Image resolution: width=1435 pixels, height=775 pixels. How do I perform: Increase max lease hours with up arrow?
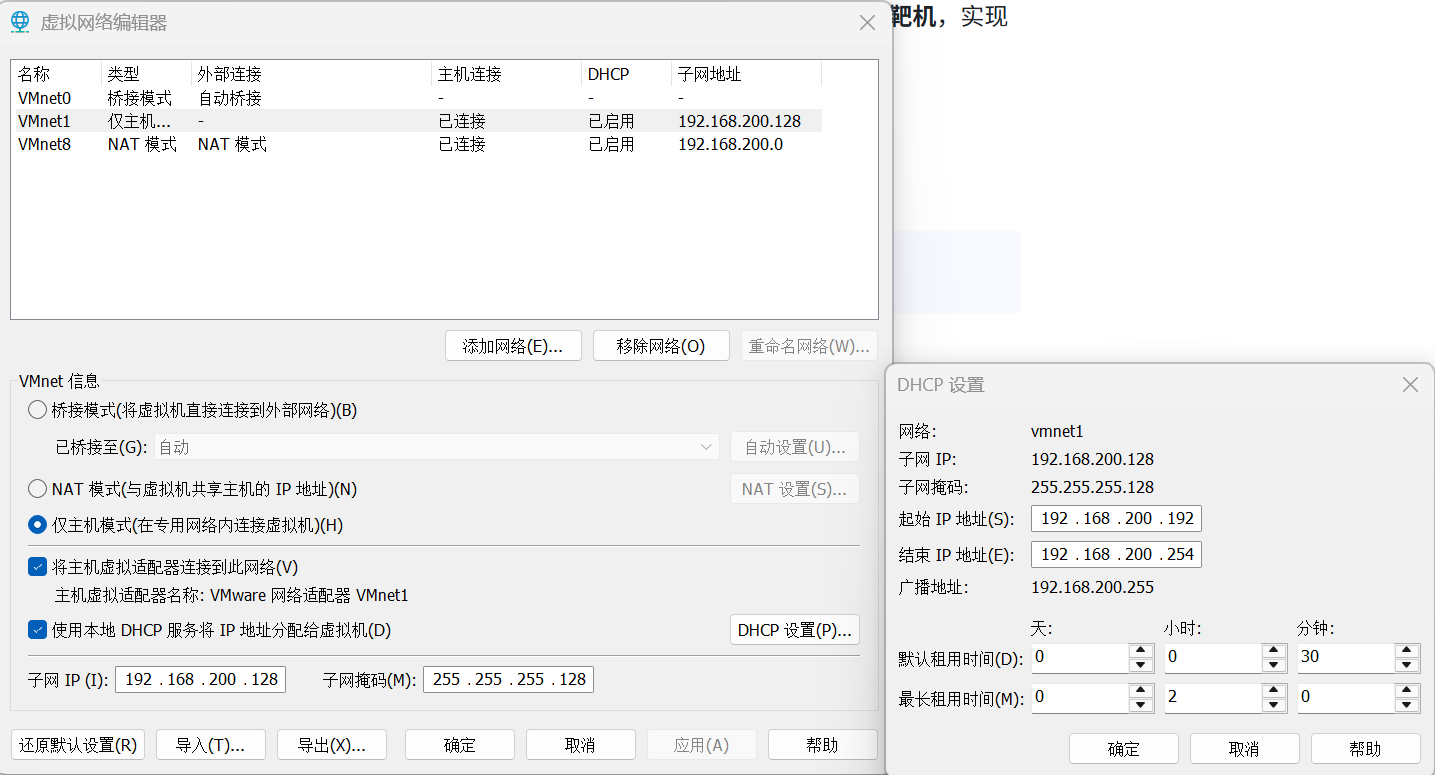1274,691
